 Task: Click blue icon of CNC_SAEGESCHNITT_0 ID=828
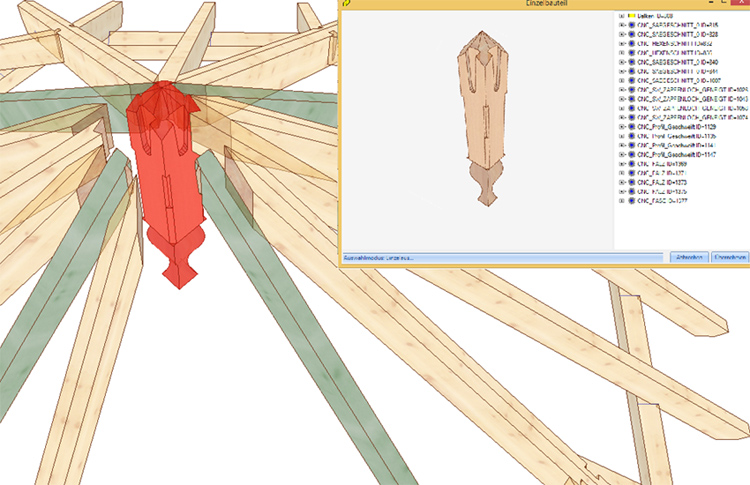pos(630,34)
